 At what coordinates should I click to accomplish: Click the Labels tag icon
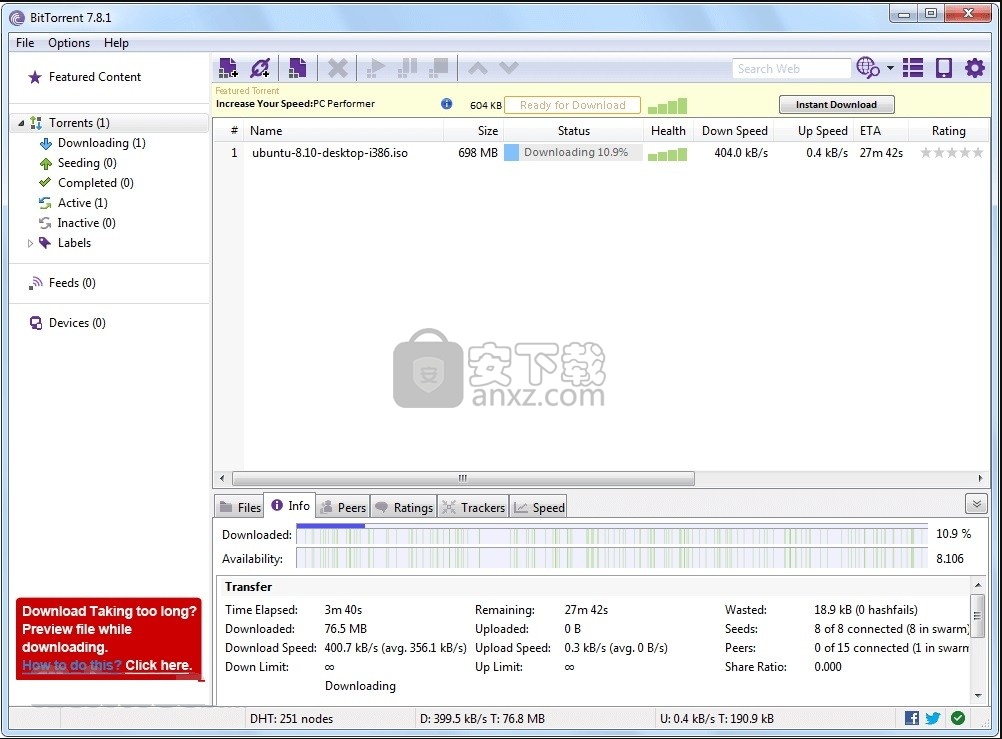[45, 243]
